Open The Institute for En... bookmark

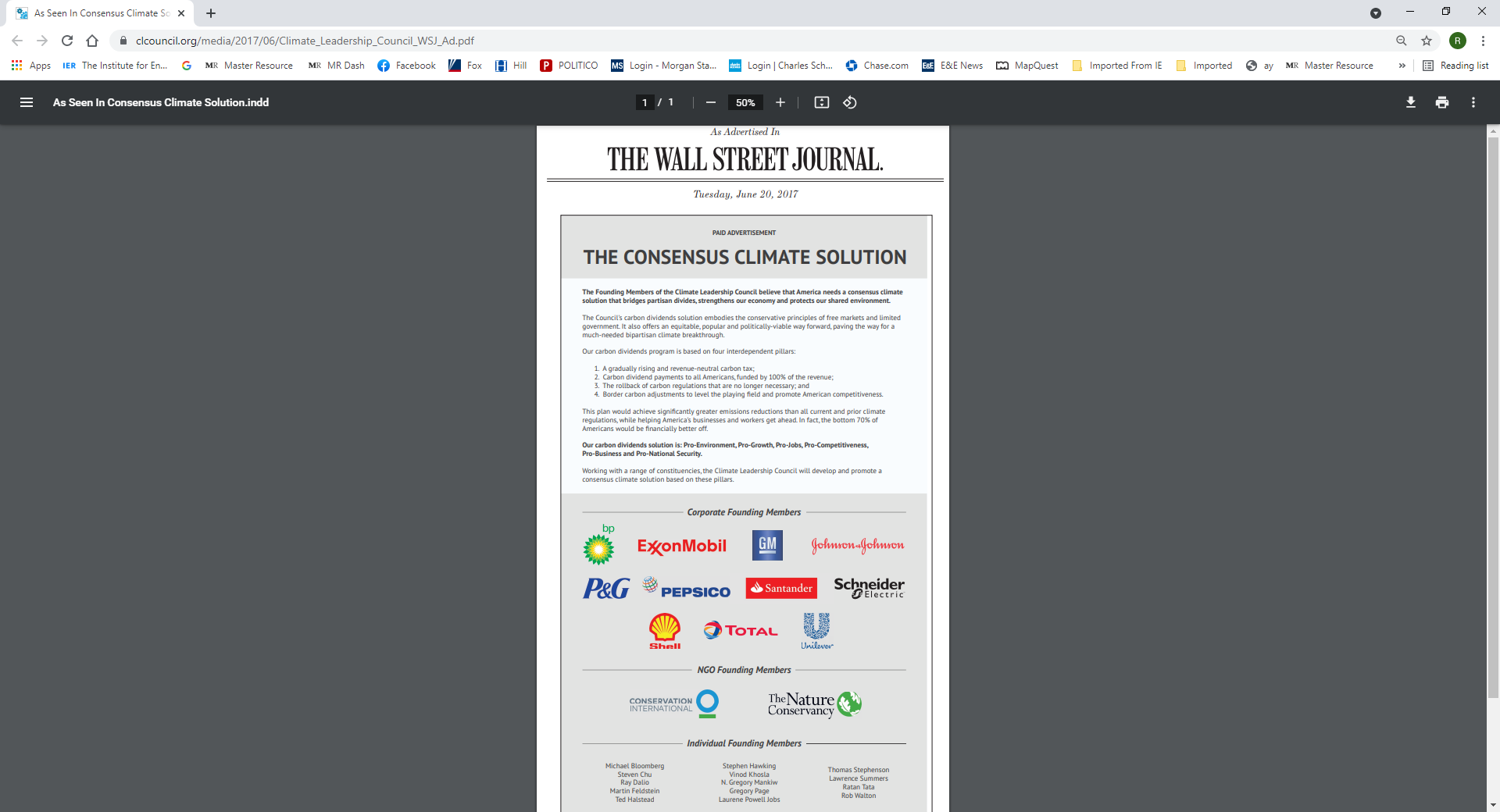115,66
